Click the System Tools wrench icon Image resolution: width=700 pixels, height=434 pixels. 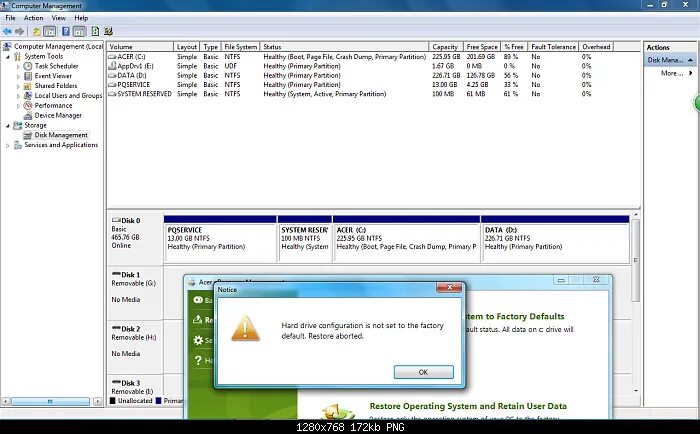tap(17, 56)
